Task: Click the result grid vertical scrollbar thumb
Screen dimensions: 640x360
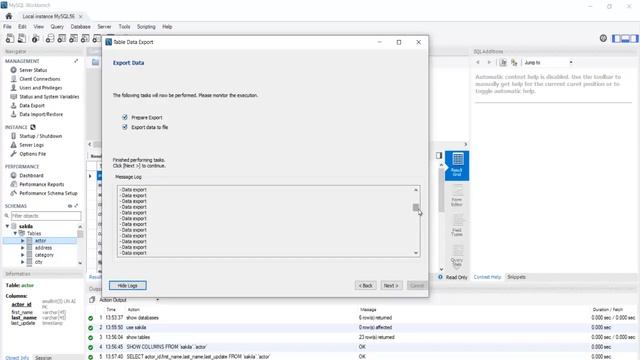Action: click(441, 190)
